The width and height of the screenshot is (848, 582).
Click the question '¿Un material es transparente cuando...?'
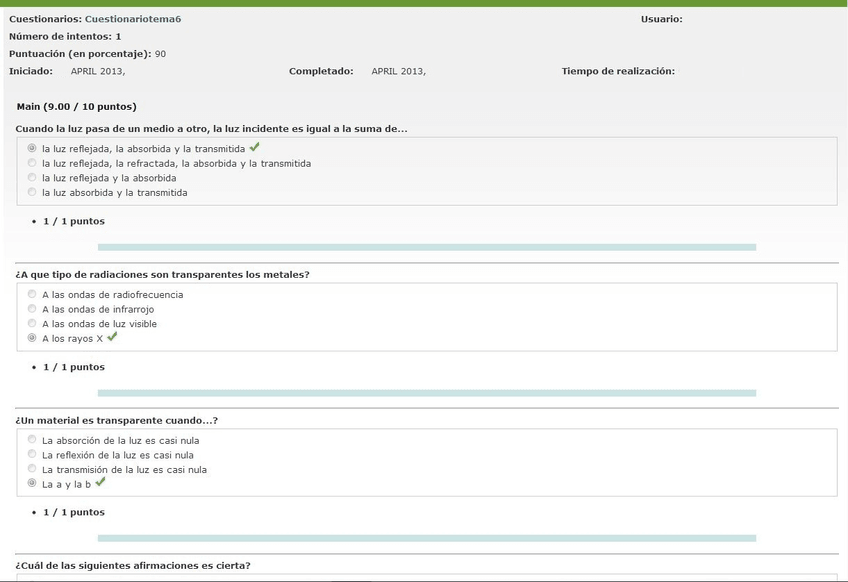coord(116,420)
